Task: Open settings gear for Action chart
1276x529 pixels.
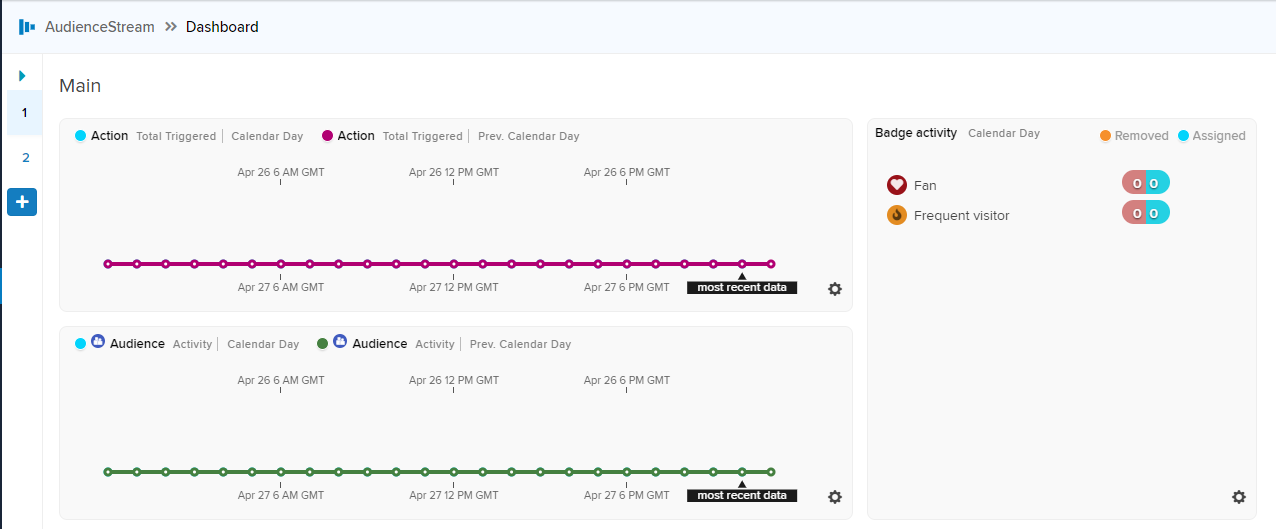Action: 835,289
